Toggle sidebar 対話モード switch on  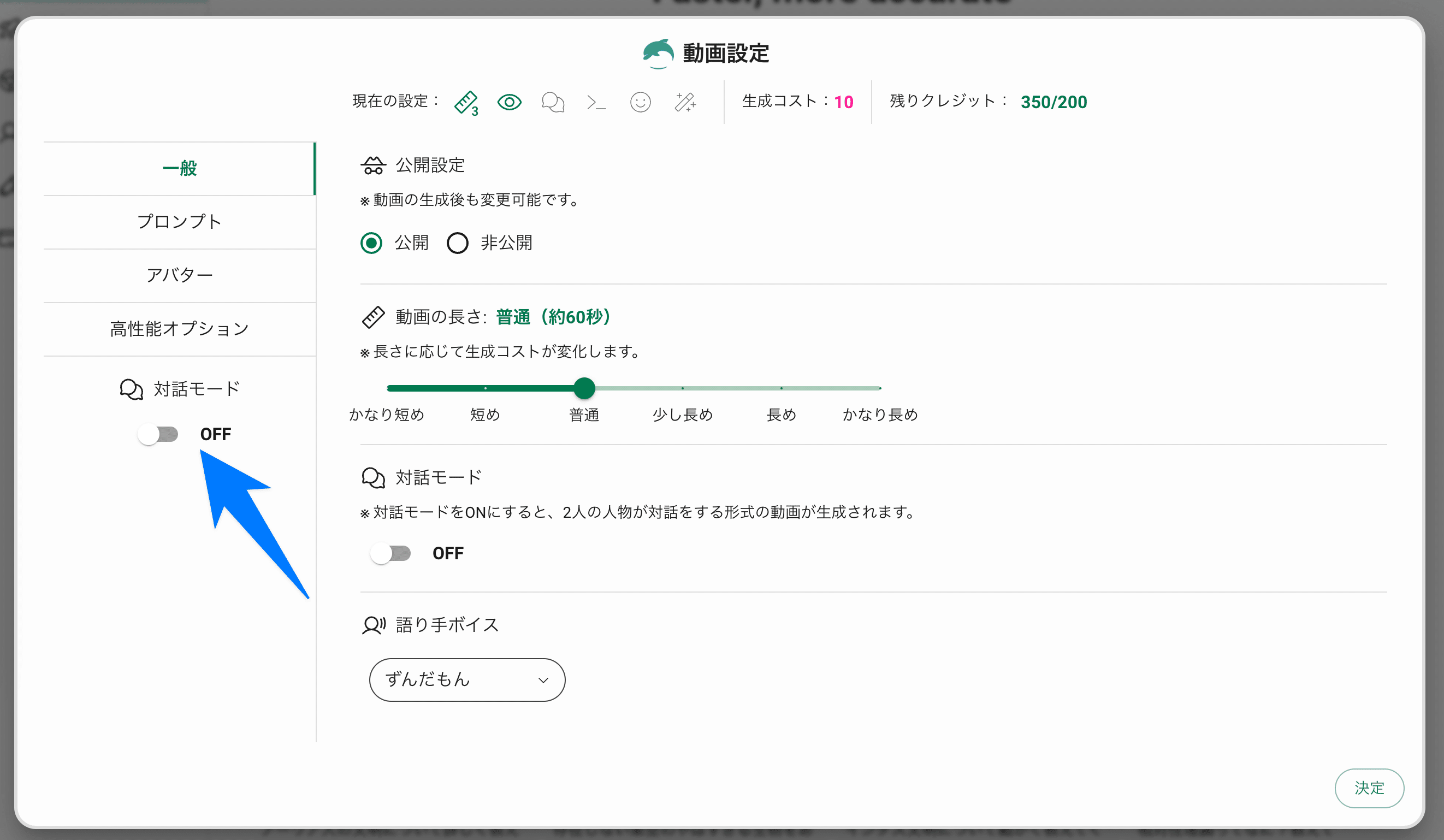(x=159, y=434)
